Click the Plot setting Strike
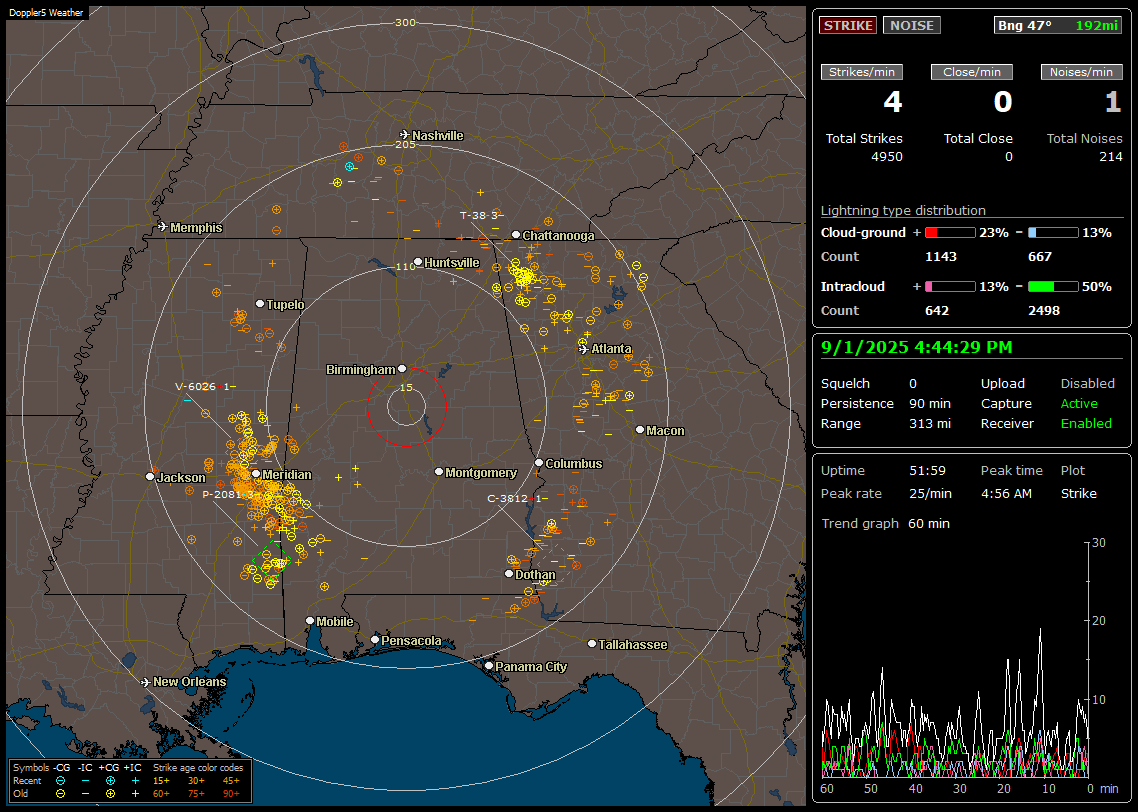 pyautogui.click(x=1078, y=493)
